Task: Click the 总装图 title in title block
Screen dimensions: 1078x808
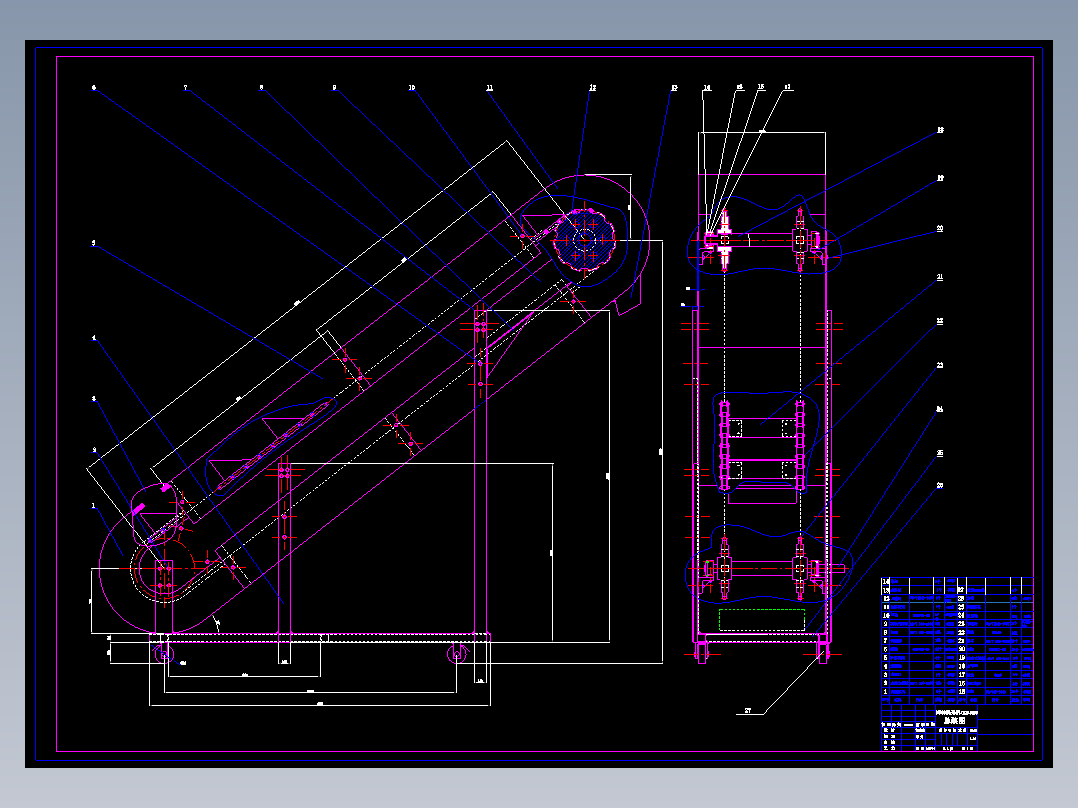Action: point(955,721)
